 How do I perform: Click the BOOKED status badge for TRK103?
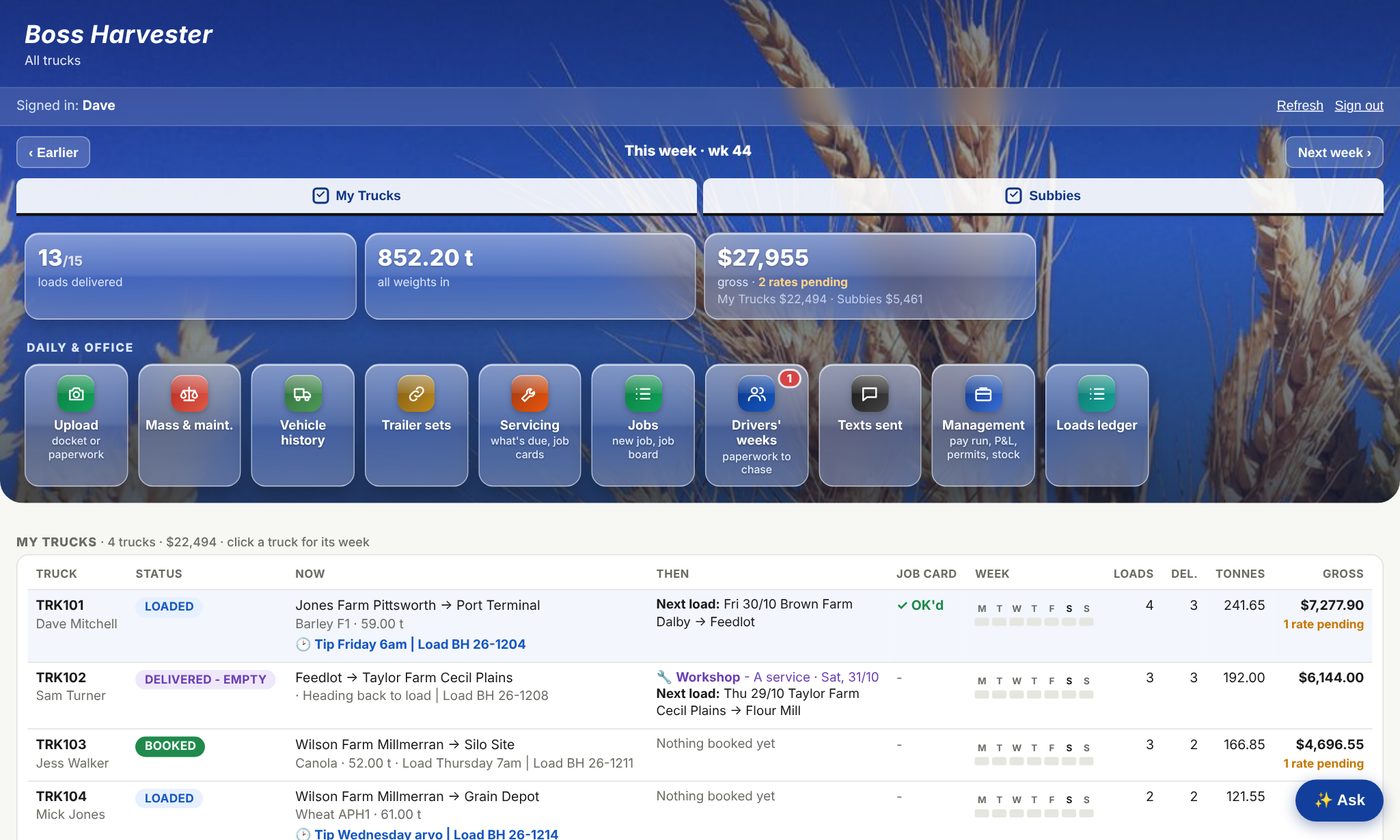[170, 746]
